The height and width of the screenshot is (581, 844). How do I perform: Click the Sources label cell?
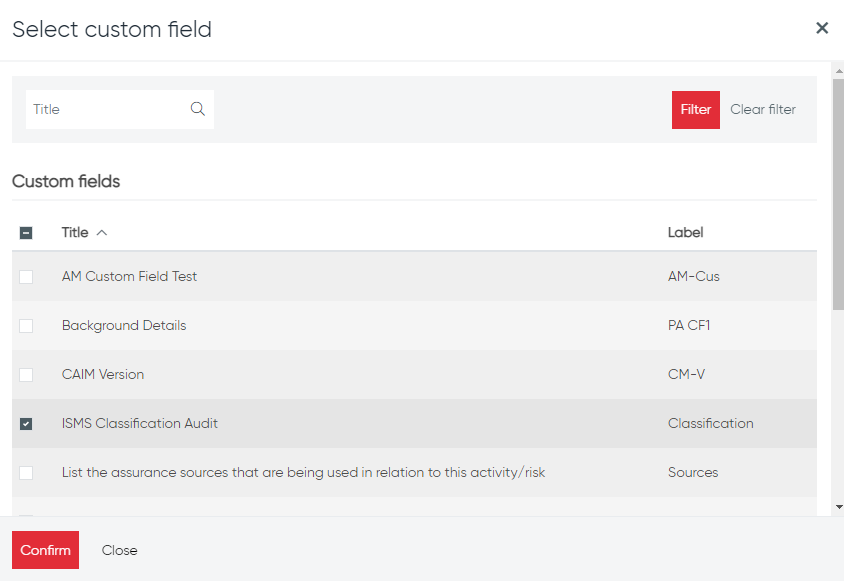click(693, 472)
